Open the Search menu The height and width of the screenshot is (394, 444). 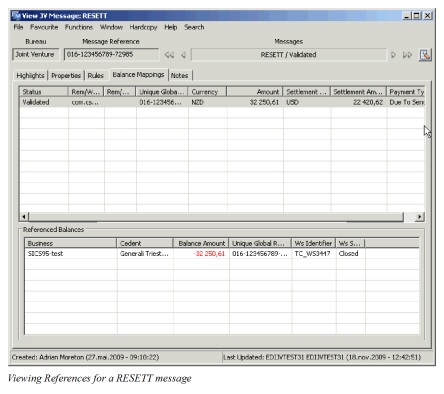coord(194,27)
